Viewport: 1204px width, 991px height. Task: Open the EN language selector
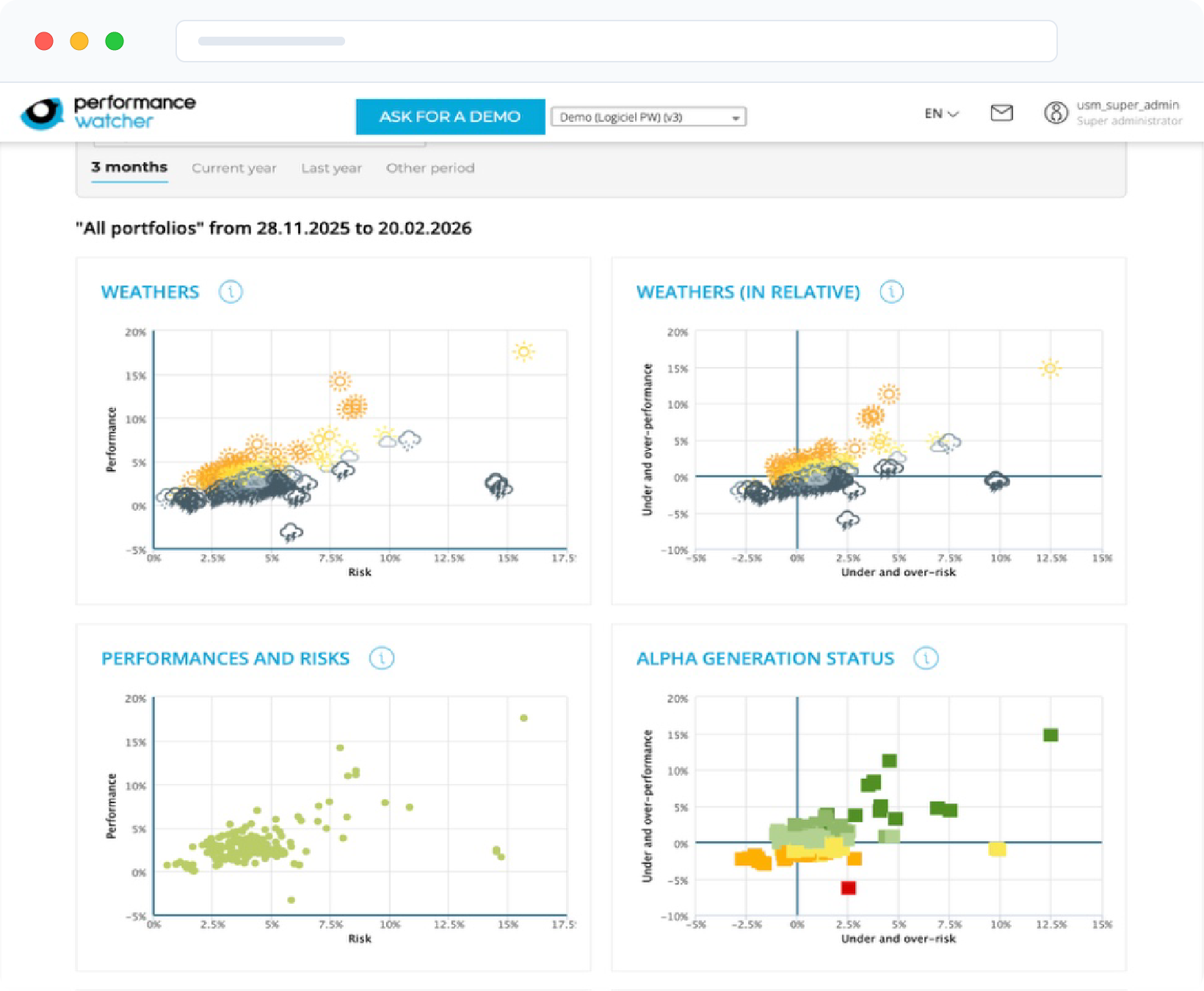pyautogui.click(x=941, y=114)
